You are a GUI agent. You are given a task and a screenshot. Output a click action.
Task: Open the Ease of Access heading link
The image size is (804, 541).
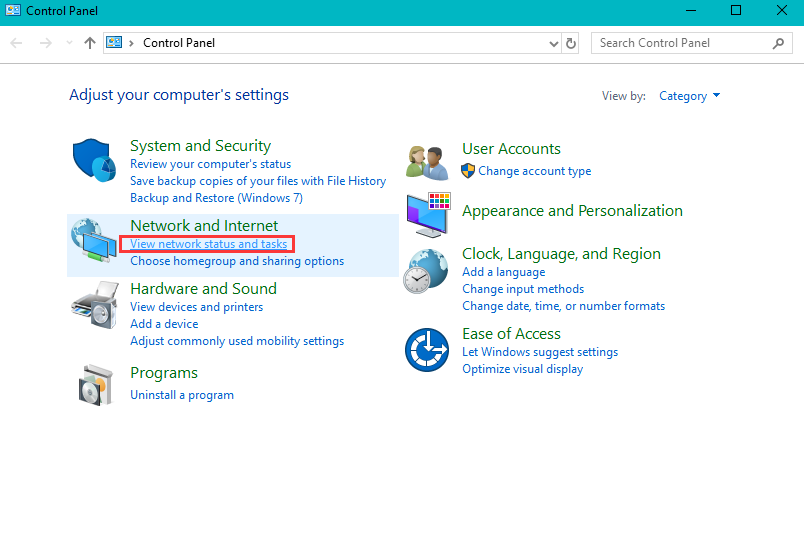click(x=511, y=334)
